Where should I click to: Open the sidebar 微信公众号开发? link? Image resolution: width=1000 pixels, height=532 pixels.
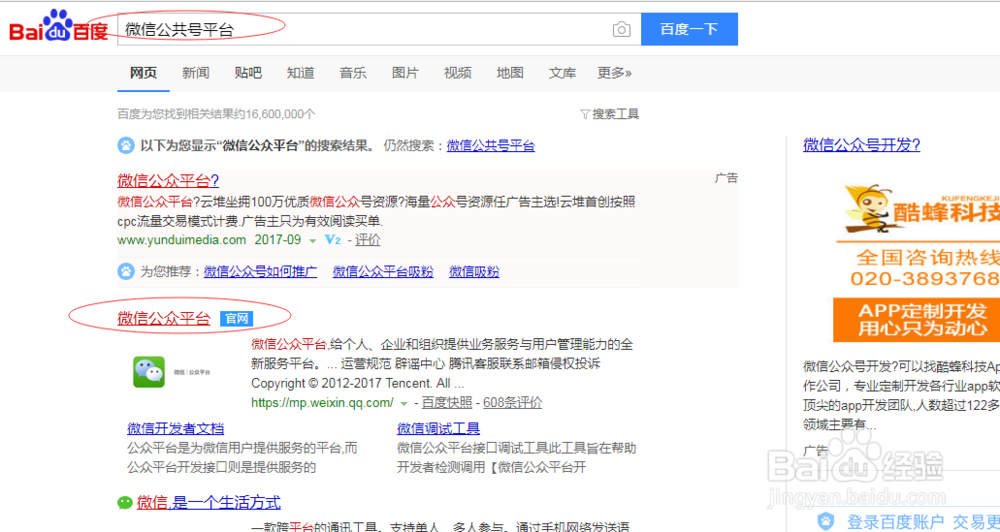(862, 145)
